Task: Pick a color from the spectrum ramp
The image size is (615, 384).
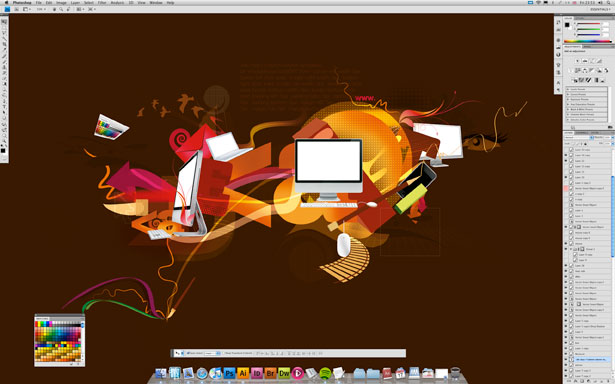Action: point(588,42)
